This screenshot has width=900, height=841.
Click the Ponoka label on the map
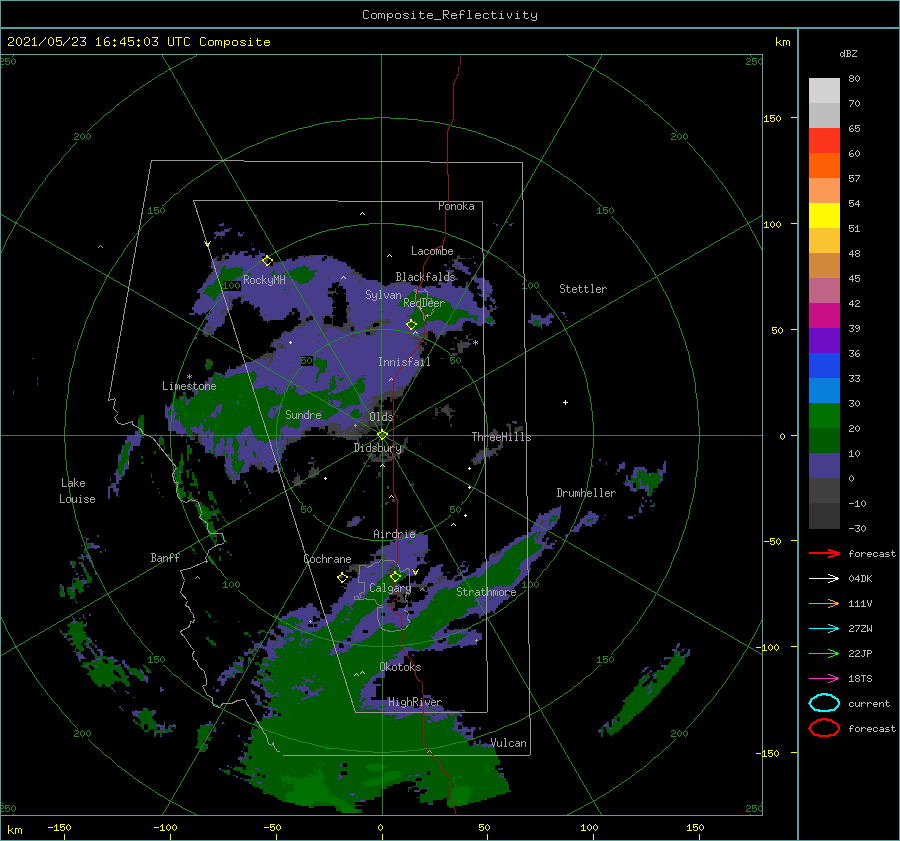coord(456,206)
